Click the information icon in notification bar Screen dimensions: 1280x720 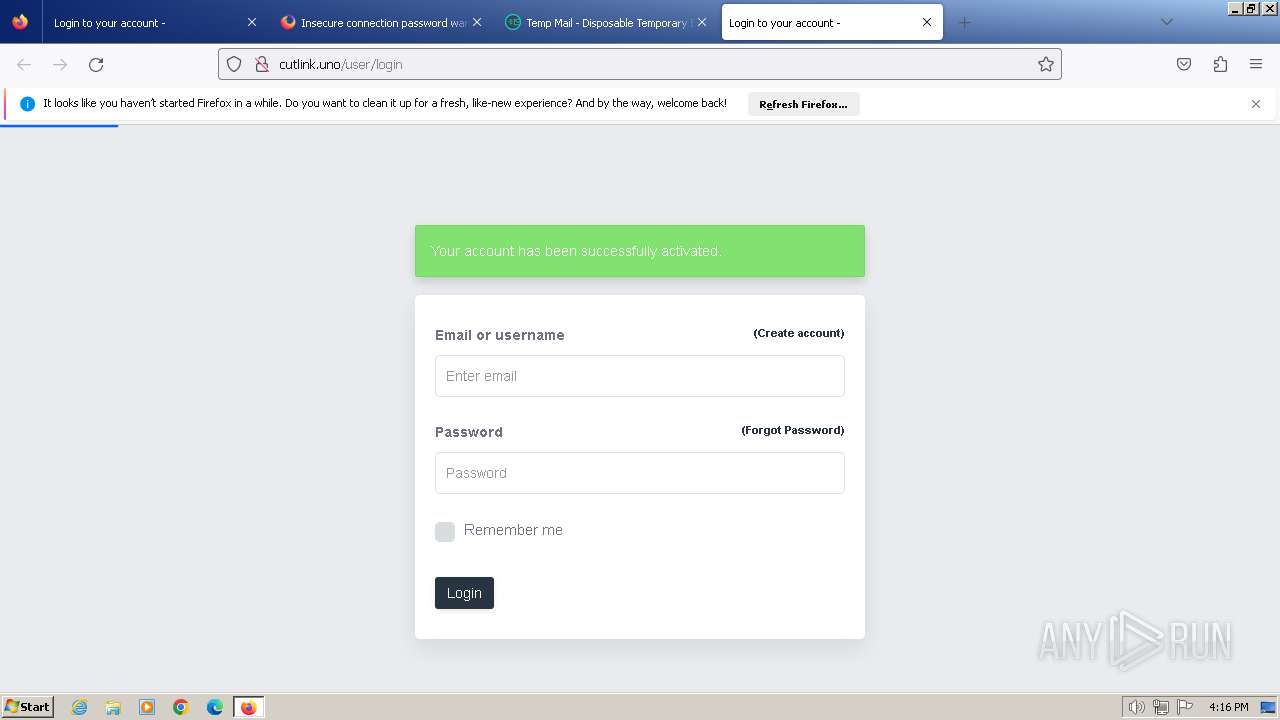[27, 104]
